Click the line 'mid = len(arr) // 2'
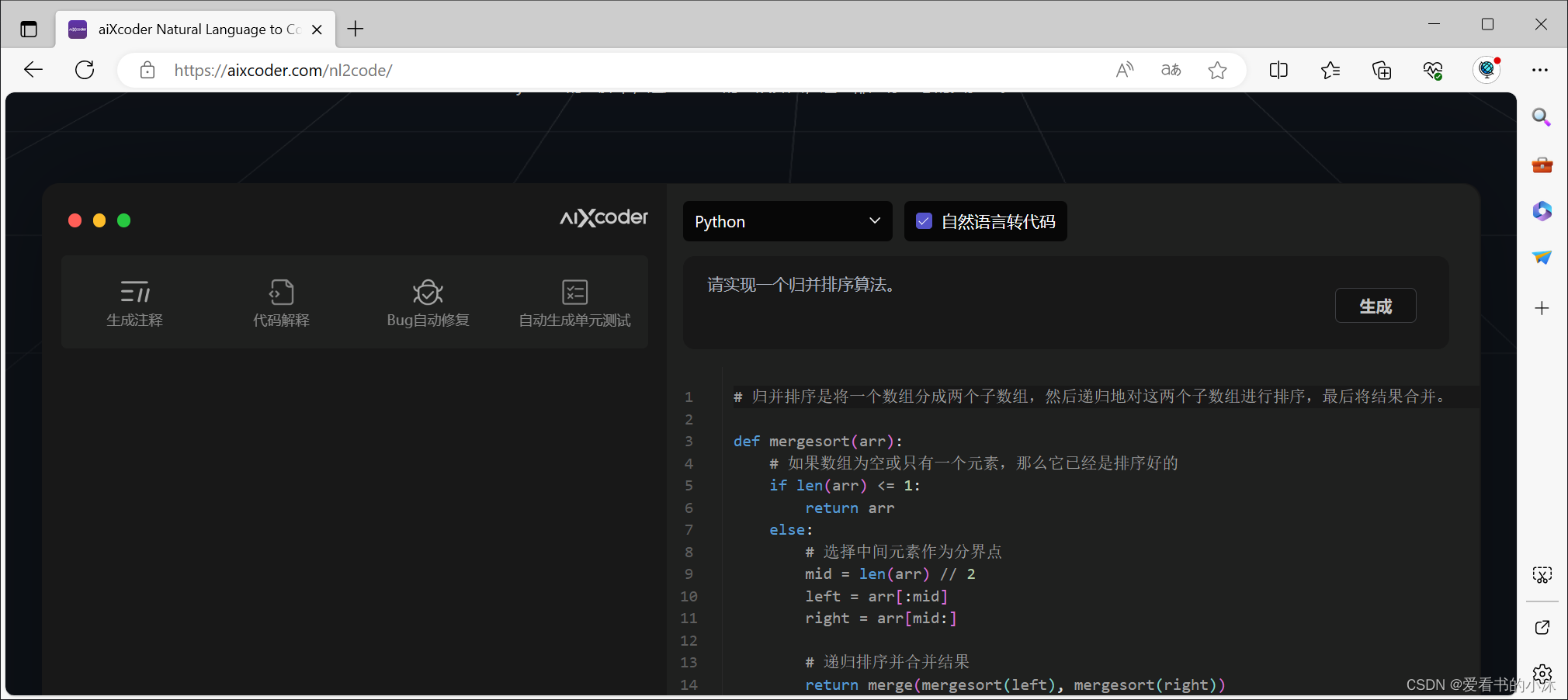 890,574
